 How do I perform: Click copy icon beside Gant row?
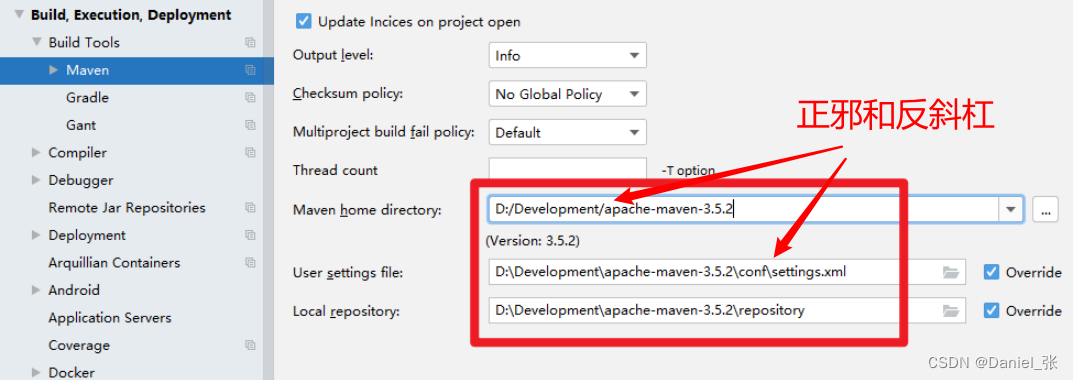[250, 125]
